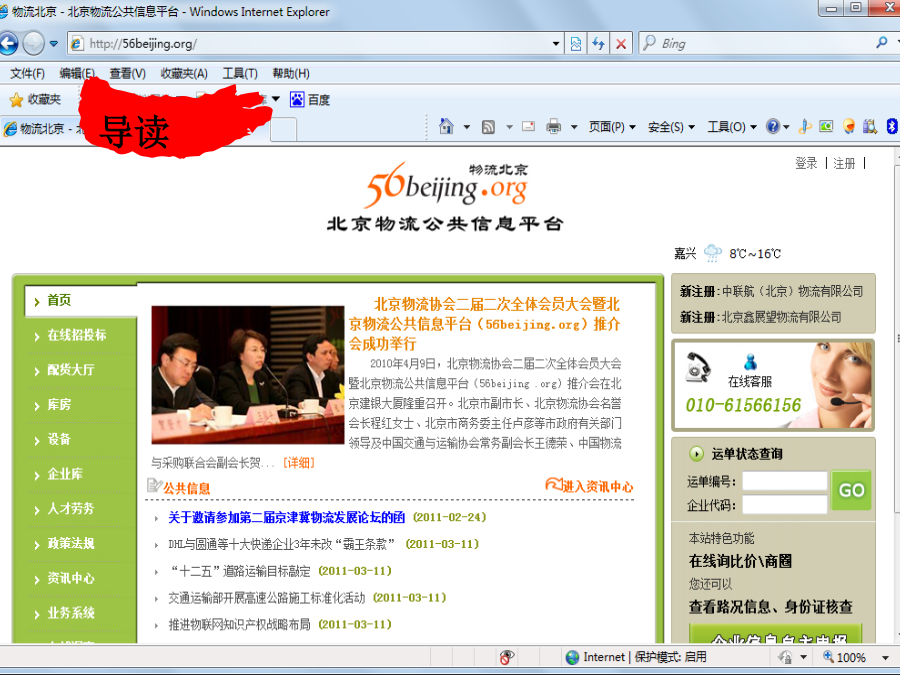The height and width of the screenshot is (675, 900).
Task: Open 配货大厅 in the sidebar
Action: (x=71, y=370)
